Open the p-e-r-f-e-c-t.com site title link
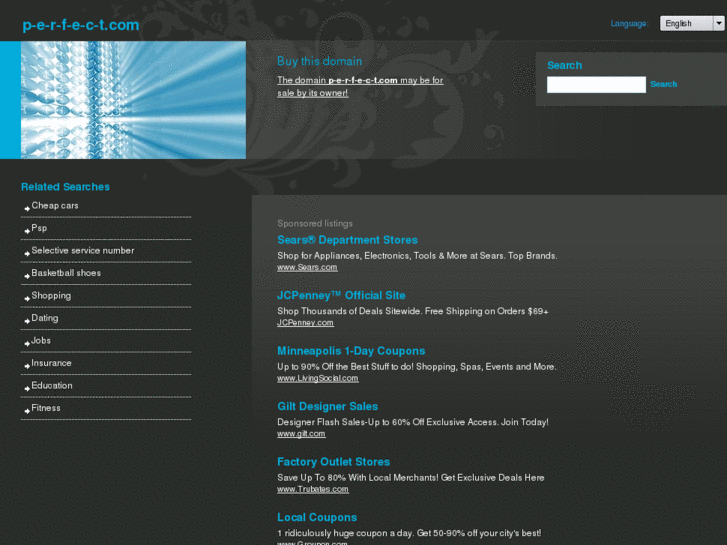727x545 pixels. (81, 25)
